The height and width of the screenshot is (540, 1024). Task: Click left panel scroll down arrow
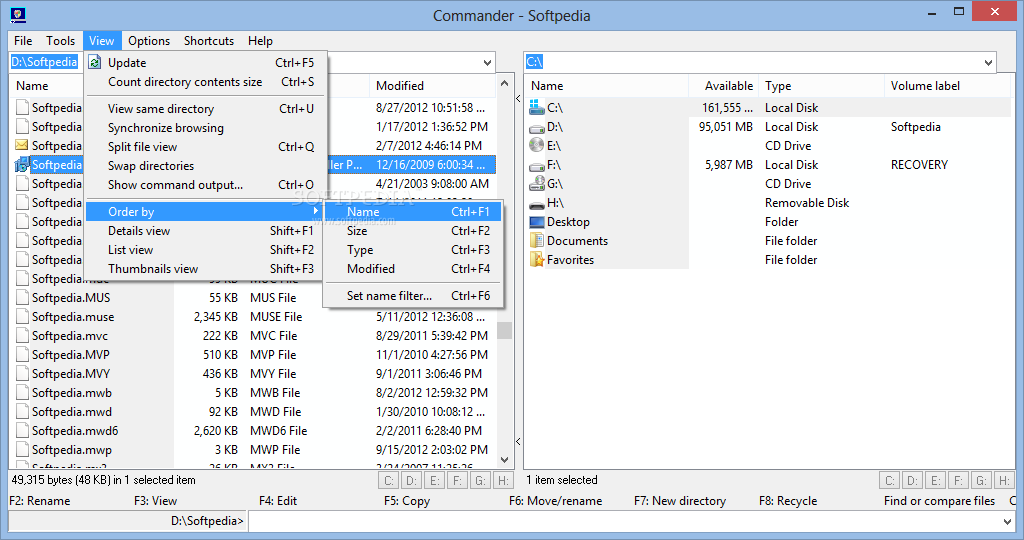[504, 460]
